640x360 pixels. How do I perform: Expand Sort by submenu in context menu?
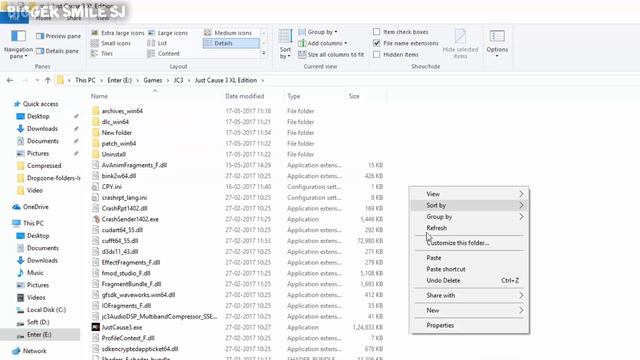coord(469,205)
